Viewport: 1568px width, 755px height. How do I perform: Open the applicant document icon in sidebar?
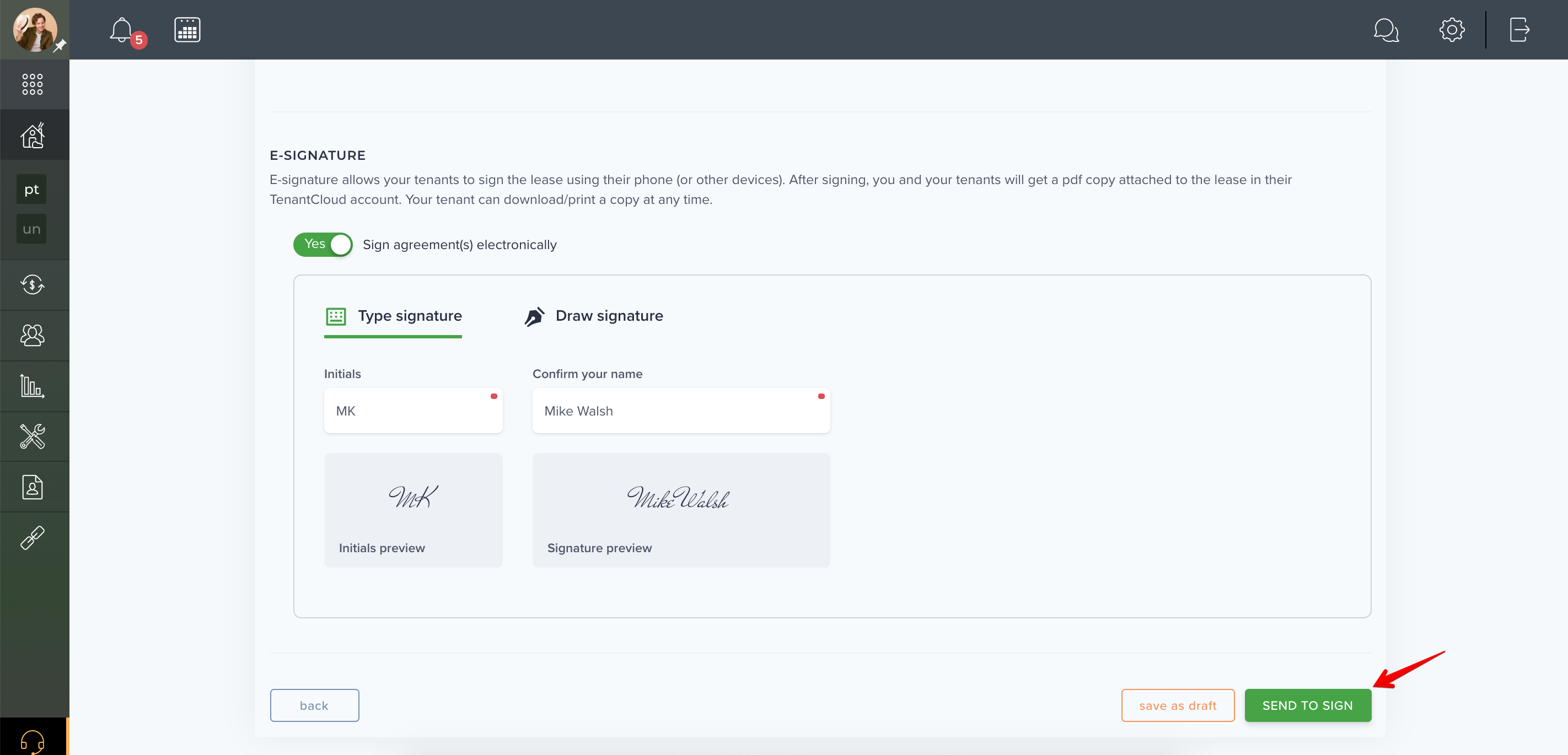point(33,487)
